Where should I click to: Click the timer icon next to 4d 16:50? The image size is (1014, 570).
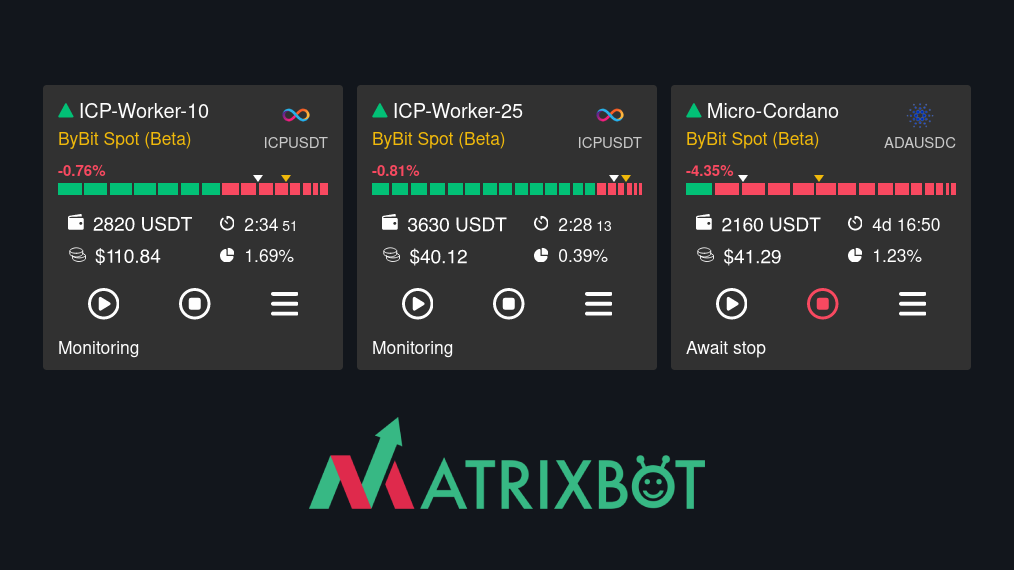click(x=855, y=223)
